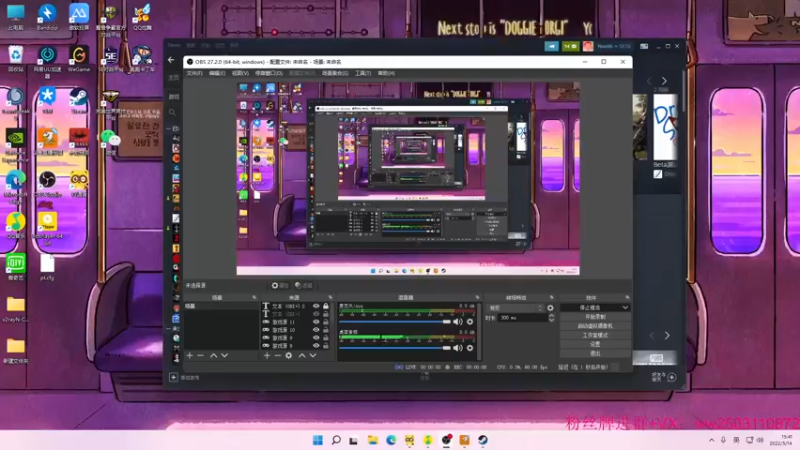Image resolution: width=800 pixels, height=450 pixels.
Task: Open the Edit menu in OBS
Action: tap(217, 73)
